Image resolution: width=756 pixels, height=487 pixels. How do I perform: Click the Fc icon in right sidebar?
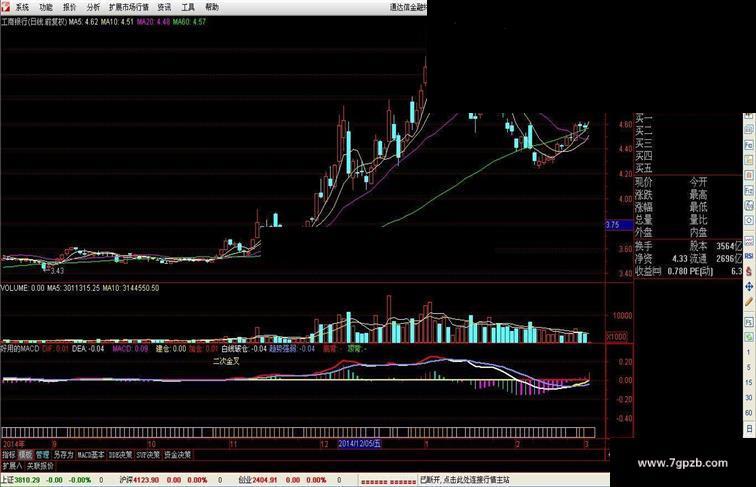pos(749,145)
